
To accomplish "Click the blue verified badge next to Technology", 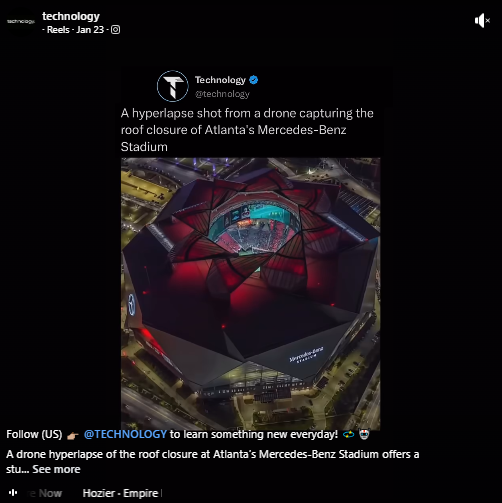I will (x=254, y=80).
